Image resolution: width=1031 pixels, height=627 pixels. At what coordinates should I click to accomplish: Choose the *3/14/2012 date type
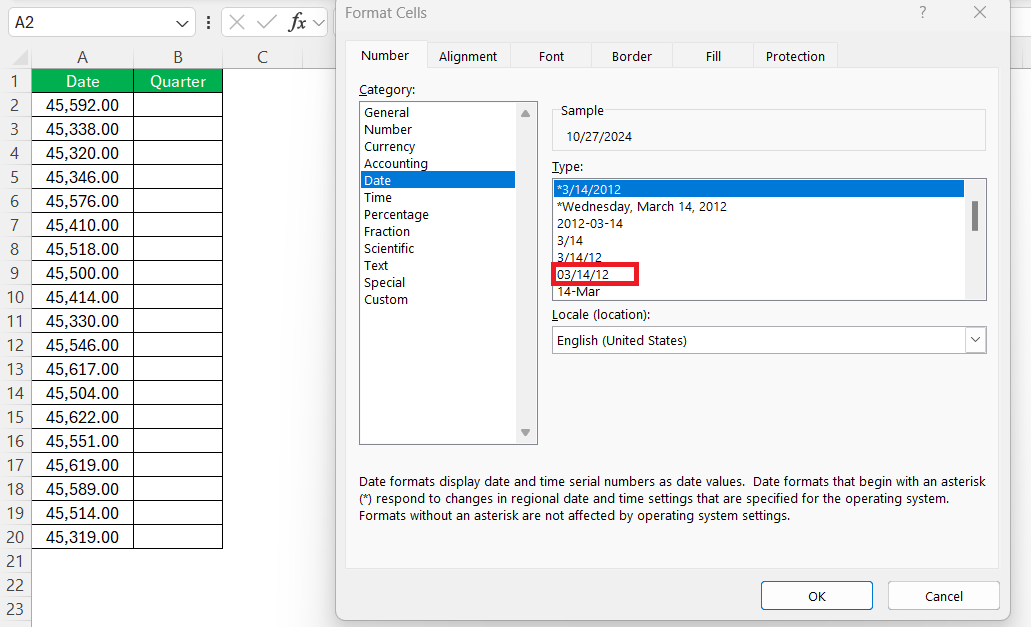pyautogui.click(x=759, y=189)
